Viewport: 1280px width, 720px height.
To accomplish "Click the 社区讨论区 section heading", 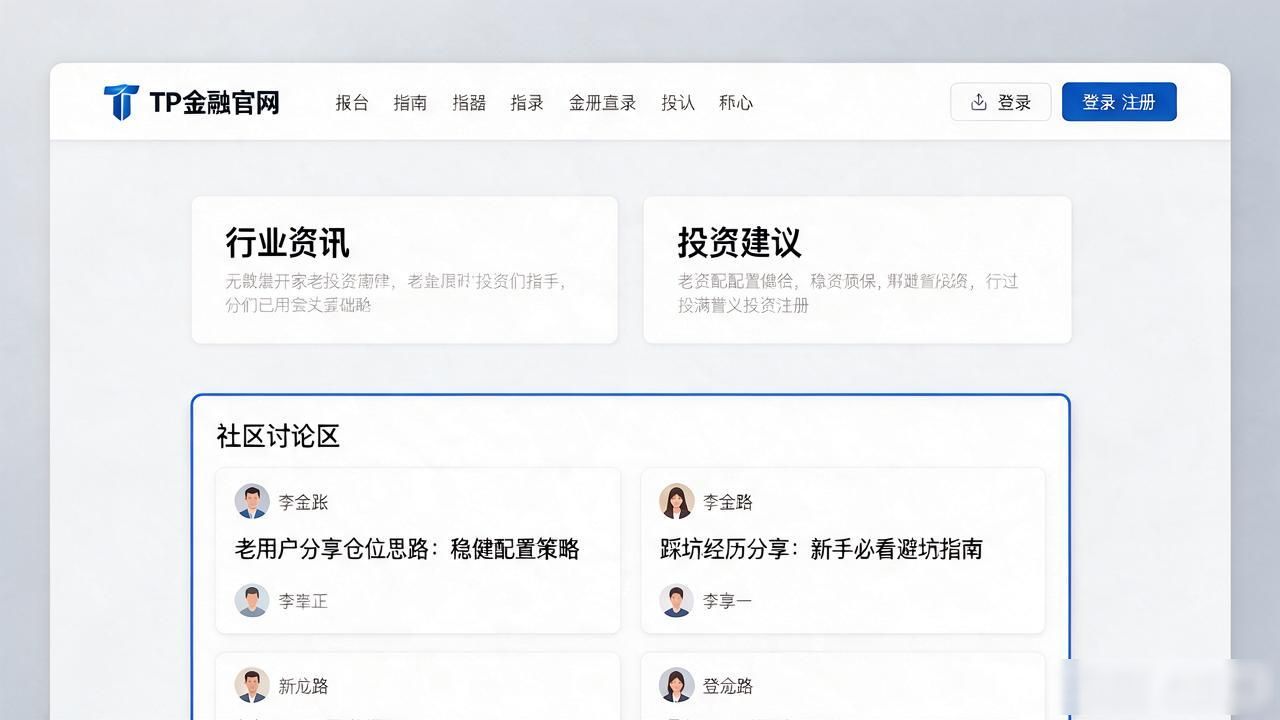I will [x=278, y=436].
